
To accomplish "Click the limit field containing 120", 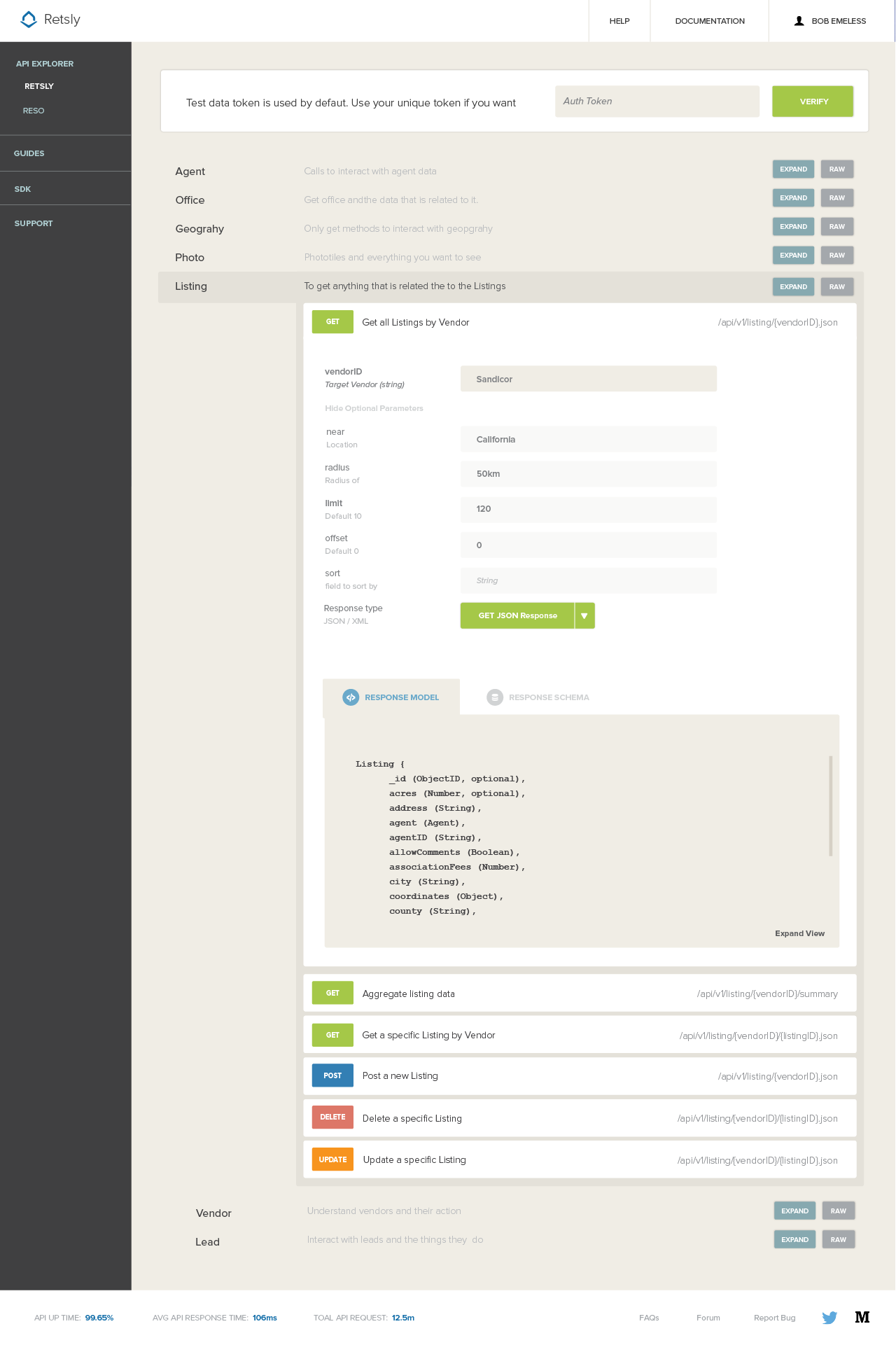I will click(589, 509).
